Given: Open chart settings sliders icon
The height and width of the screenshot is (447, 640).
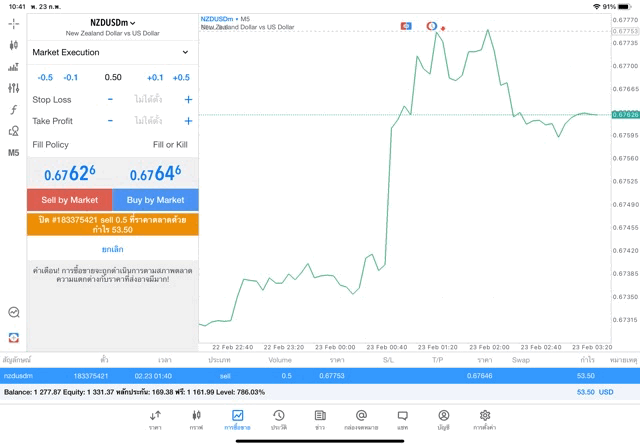Looking at the screenshot, I should 13,88.
